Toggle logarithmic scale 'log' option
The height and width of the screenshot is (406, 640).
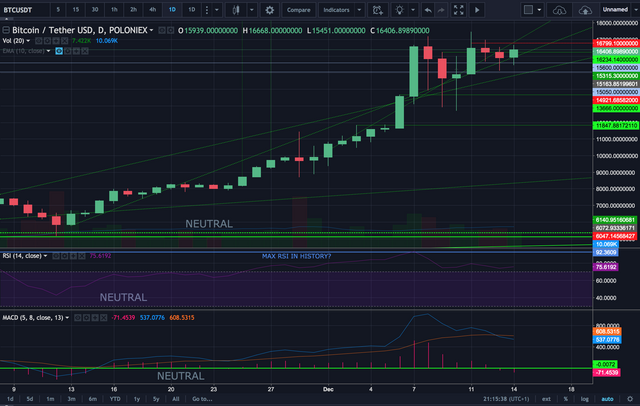(x=585, y=399)
